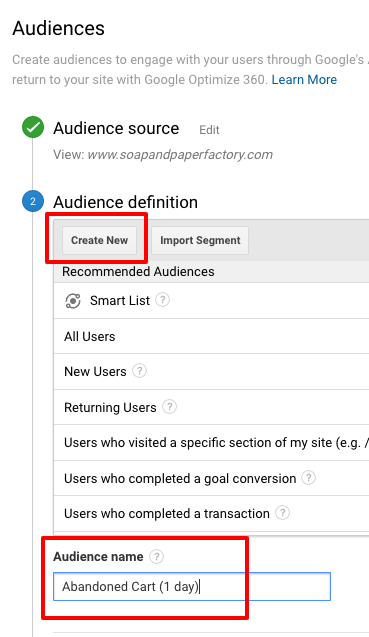The width and height of the screenshot is (369, 637).
Task: Open help icon beside goal conversion row
Action: click(x=308, y=478)
